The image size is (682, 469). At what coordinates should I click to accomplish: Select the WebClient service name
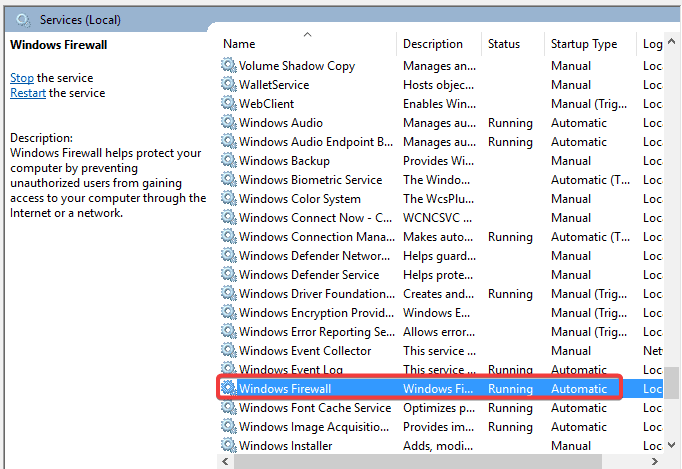pyautogui.click(x=266, y=104)
